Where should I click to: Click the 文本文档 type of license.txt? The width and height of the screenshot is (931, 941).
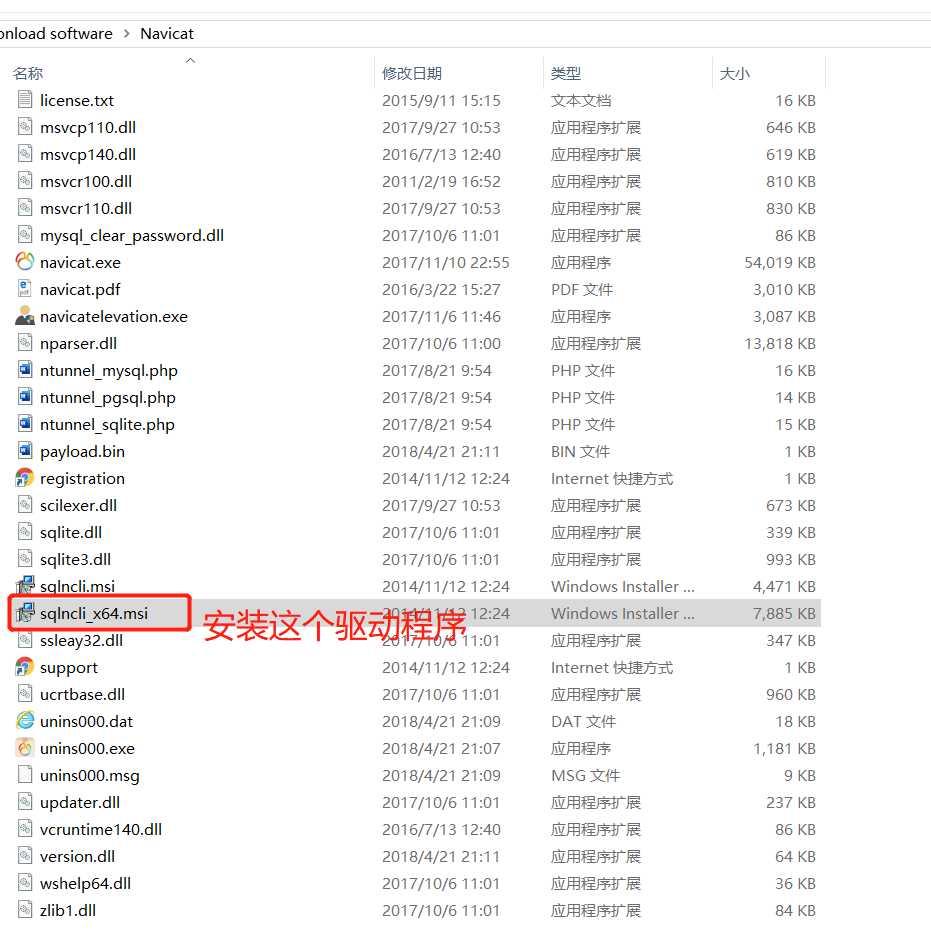(581, 100)
